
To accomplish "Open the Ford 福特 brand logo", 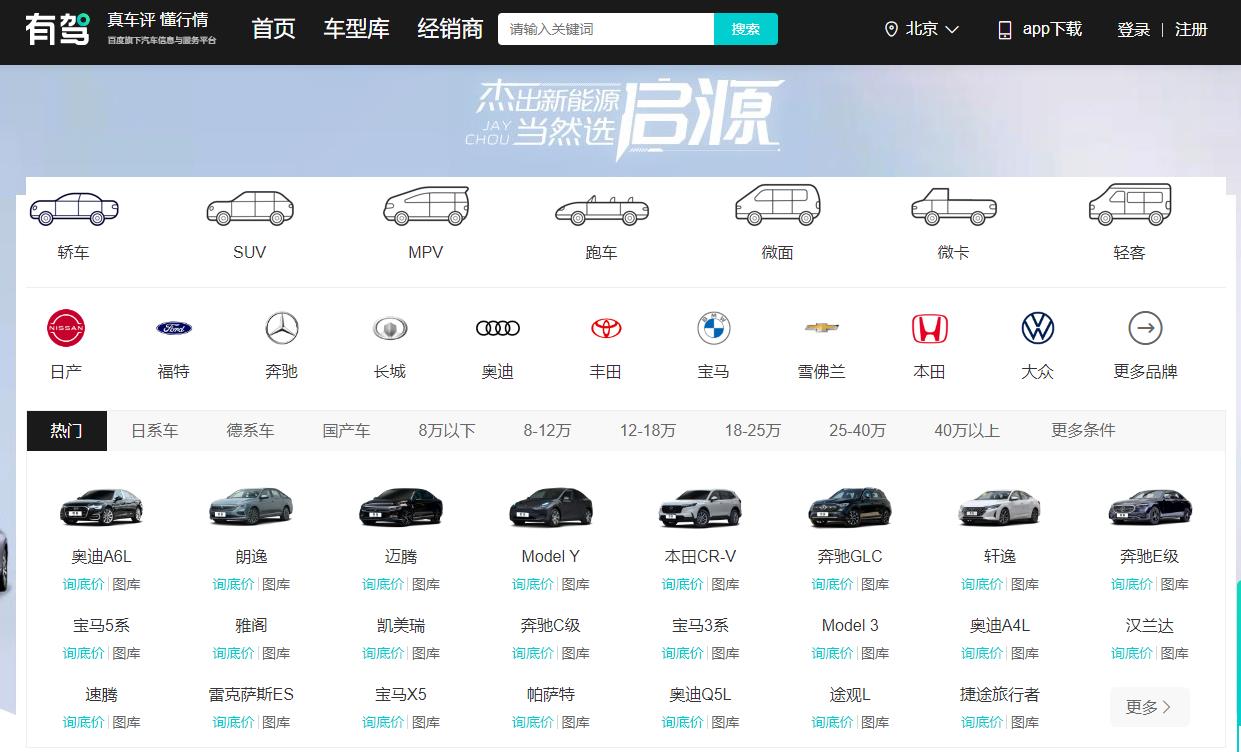I will click(x=174, y=328).
